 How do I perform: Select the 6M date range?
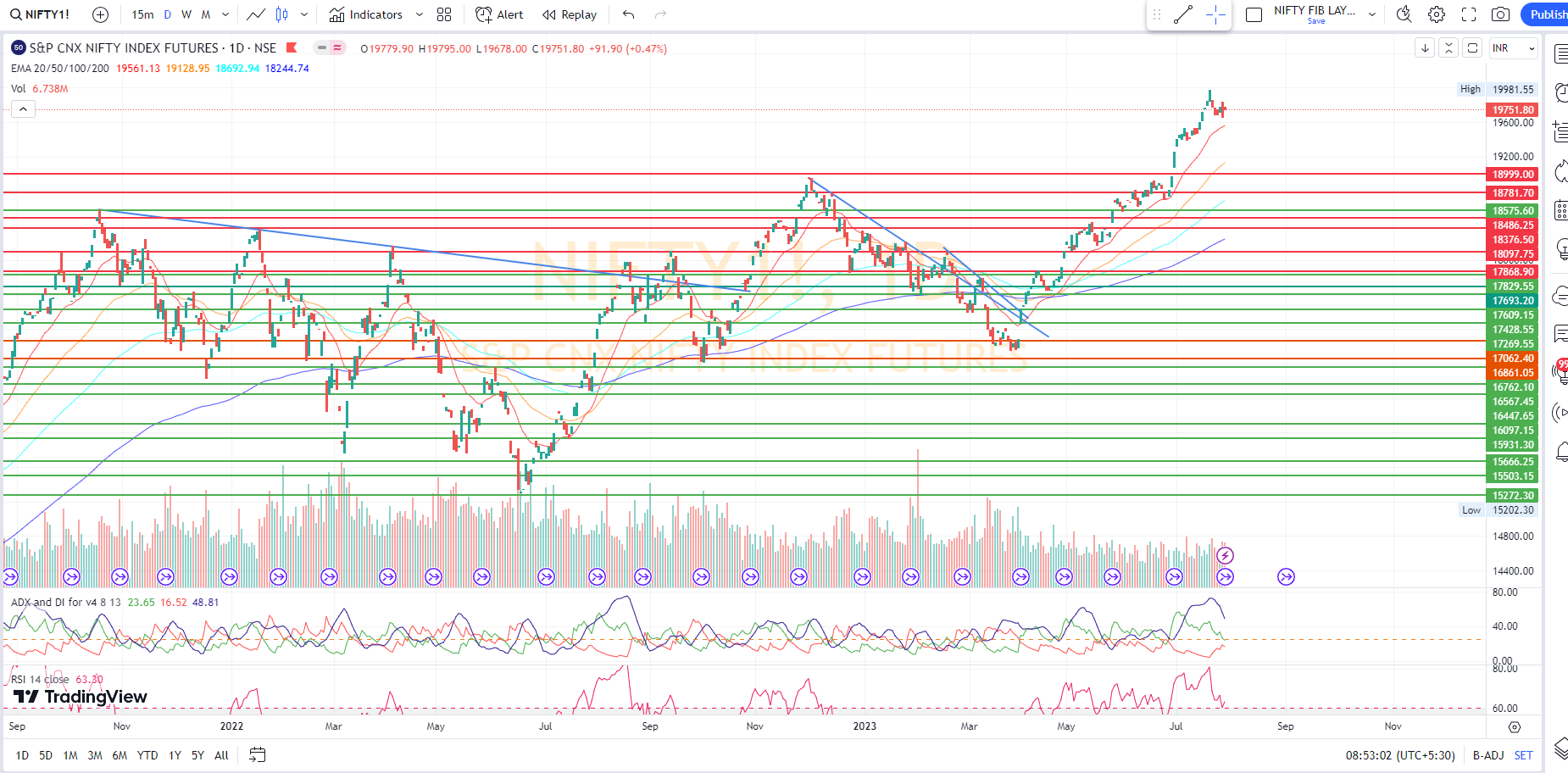[x=120, y=755]
